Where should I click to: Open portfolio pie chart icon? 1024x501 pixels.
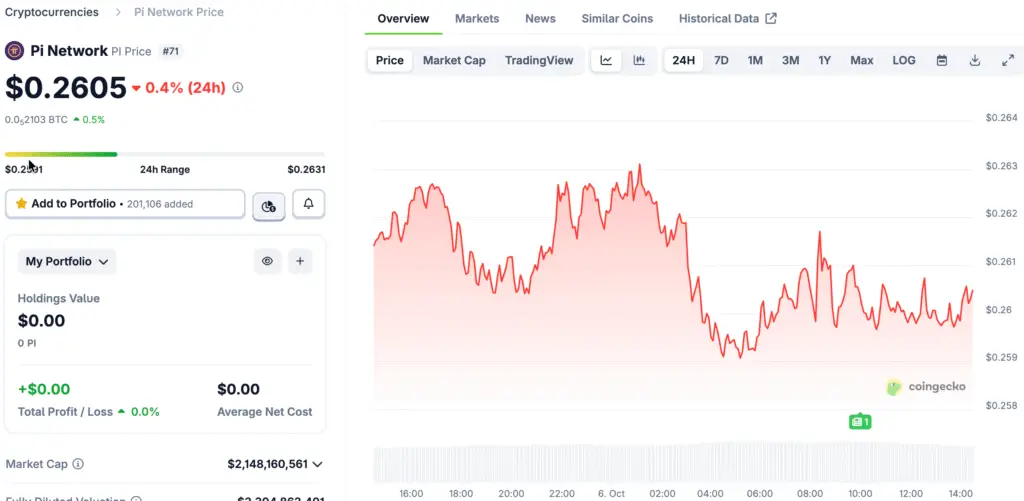click(x=268, y=205)
